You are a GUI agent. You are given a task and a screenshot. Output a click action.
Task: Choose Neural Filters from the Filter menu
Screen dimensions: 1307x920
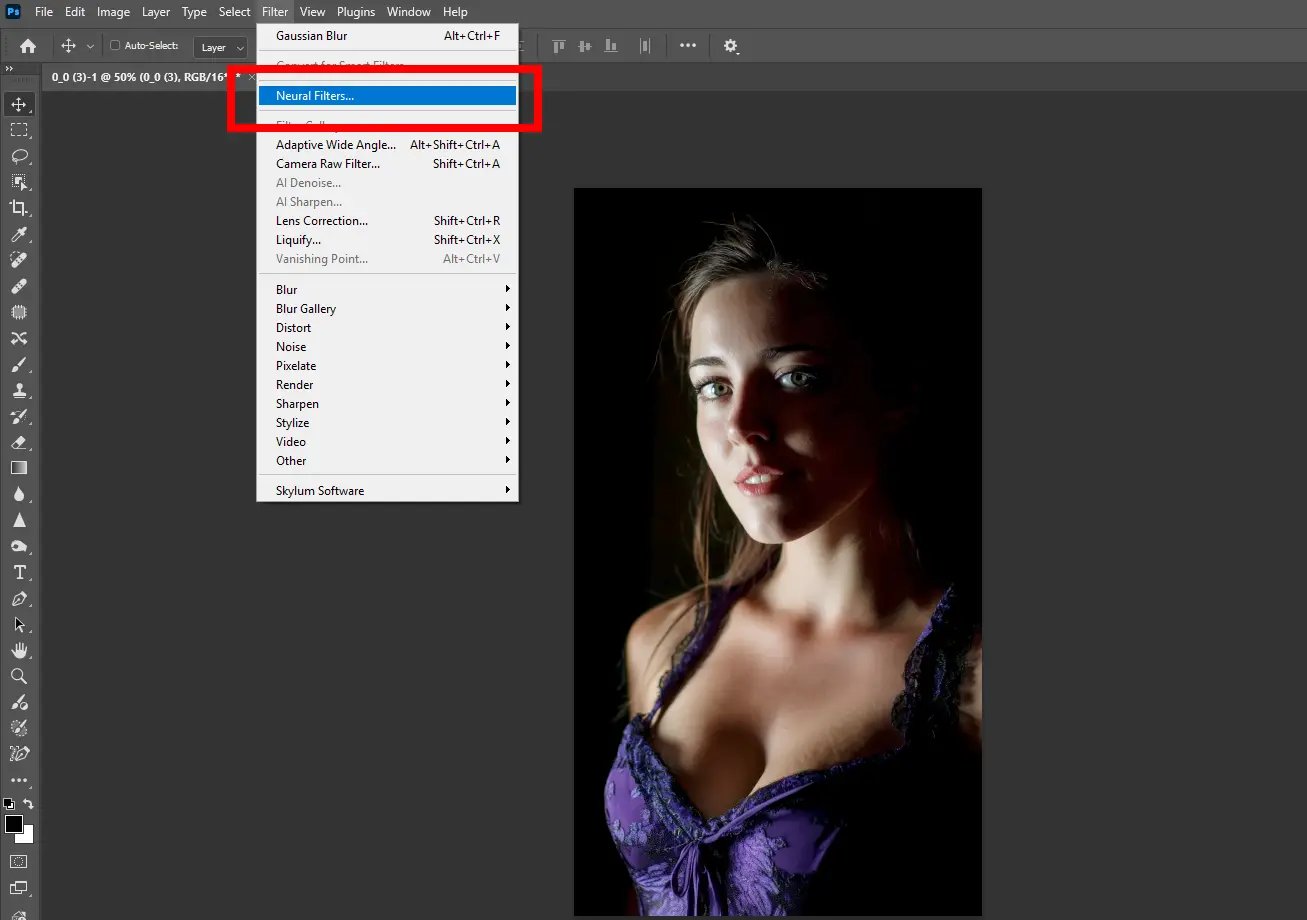pos(388,96)
